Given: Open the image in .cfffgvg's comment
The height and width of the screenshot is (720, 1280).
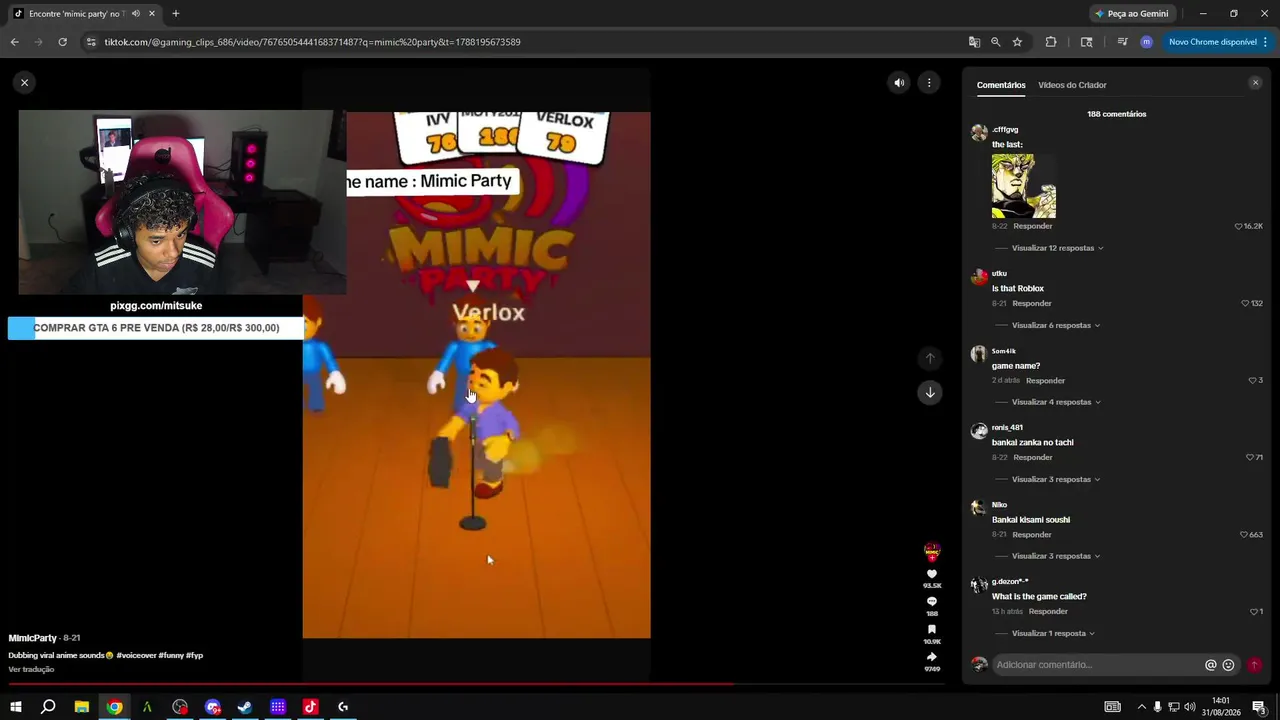Looking at the screenshot, I should click(x=1023, y=186).
